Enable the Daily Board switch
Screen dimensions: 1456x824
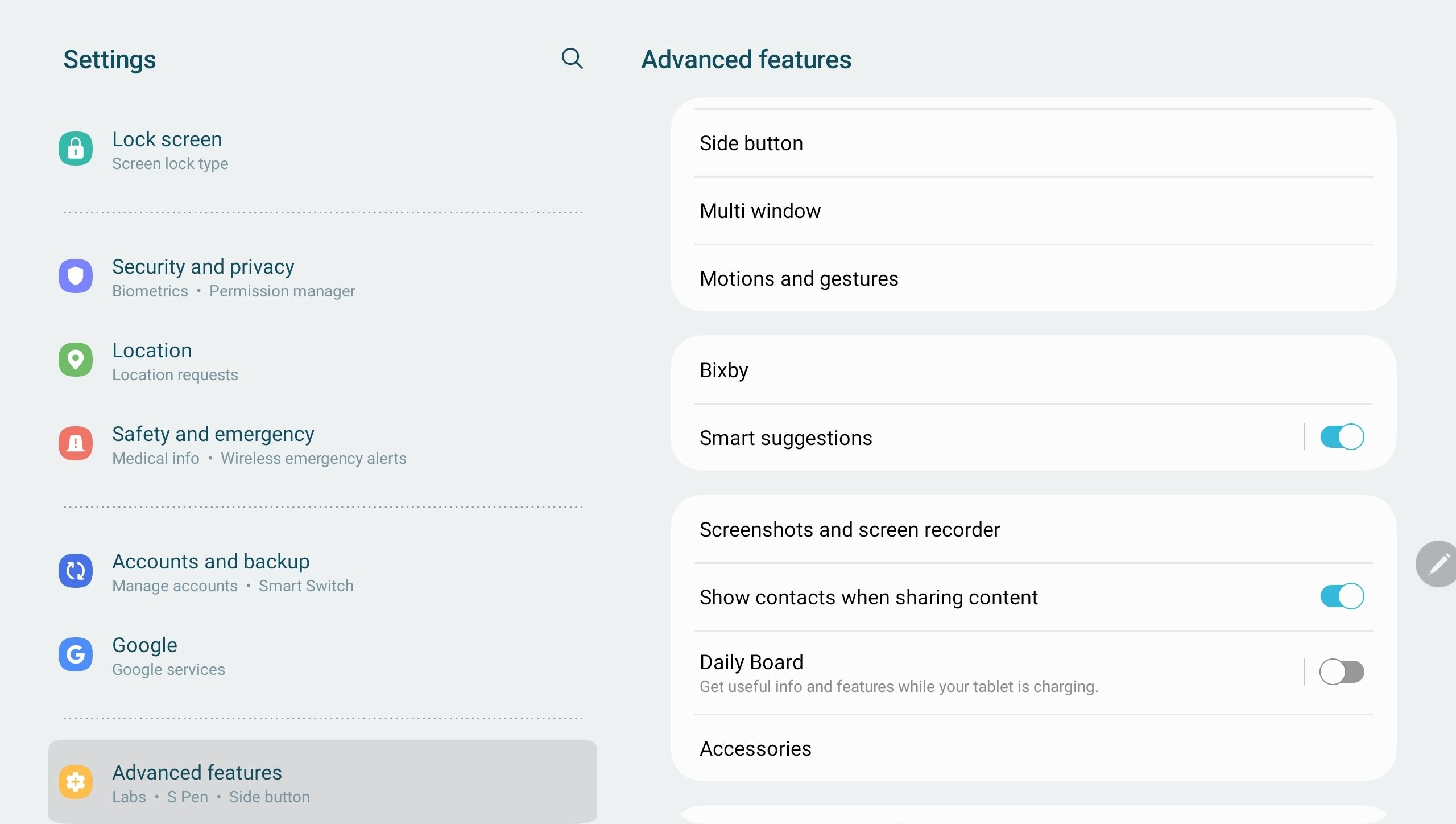click(1341, 672)
